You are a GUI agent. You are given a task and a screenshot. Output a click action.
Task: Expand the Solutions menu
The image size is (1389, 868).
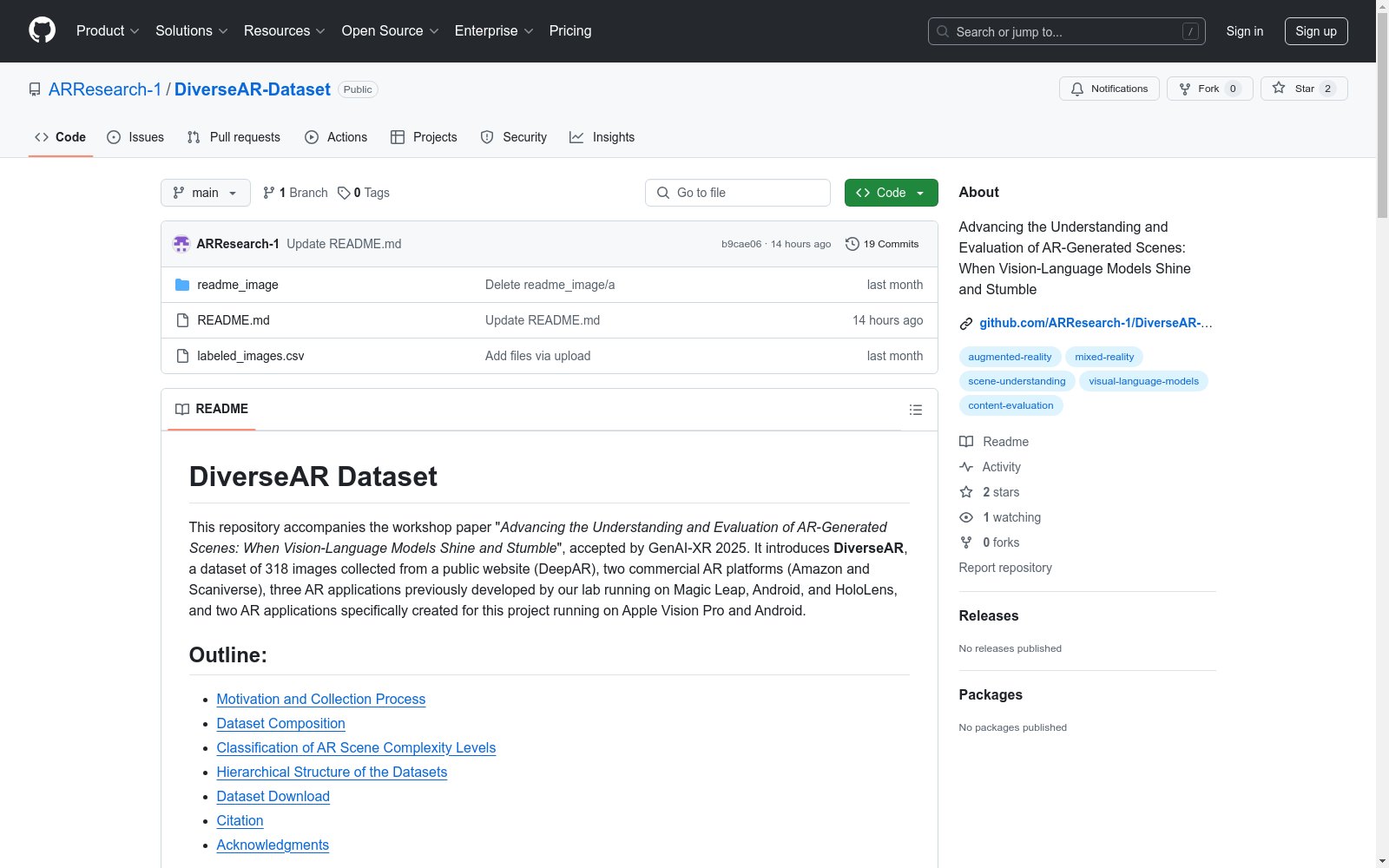pos(192,31)
